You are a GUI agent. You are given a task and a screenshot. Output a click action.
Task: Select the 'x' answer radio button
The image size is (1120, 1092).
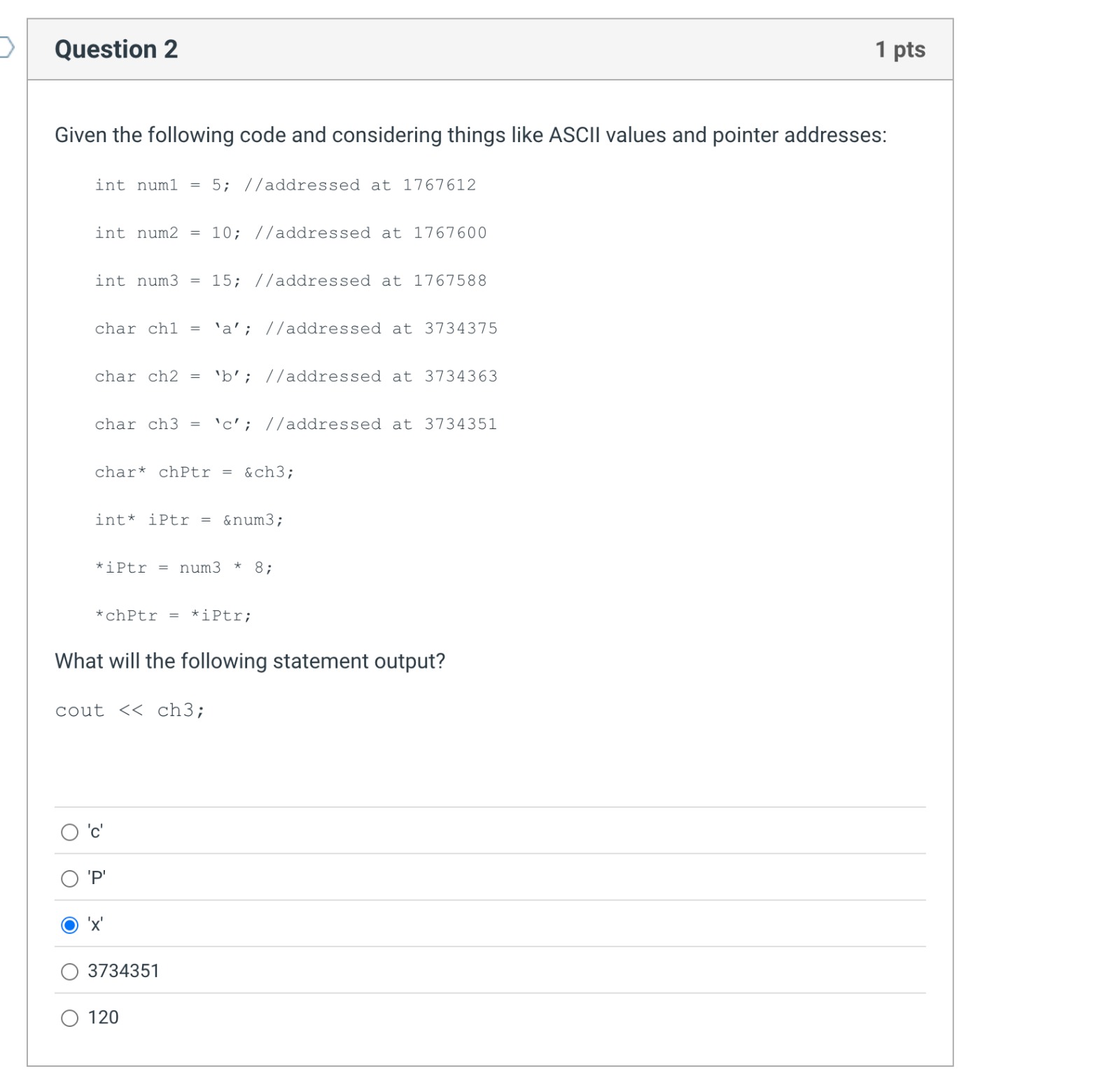[70, 925]
